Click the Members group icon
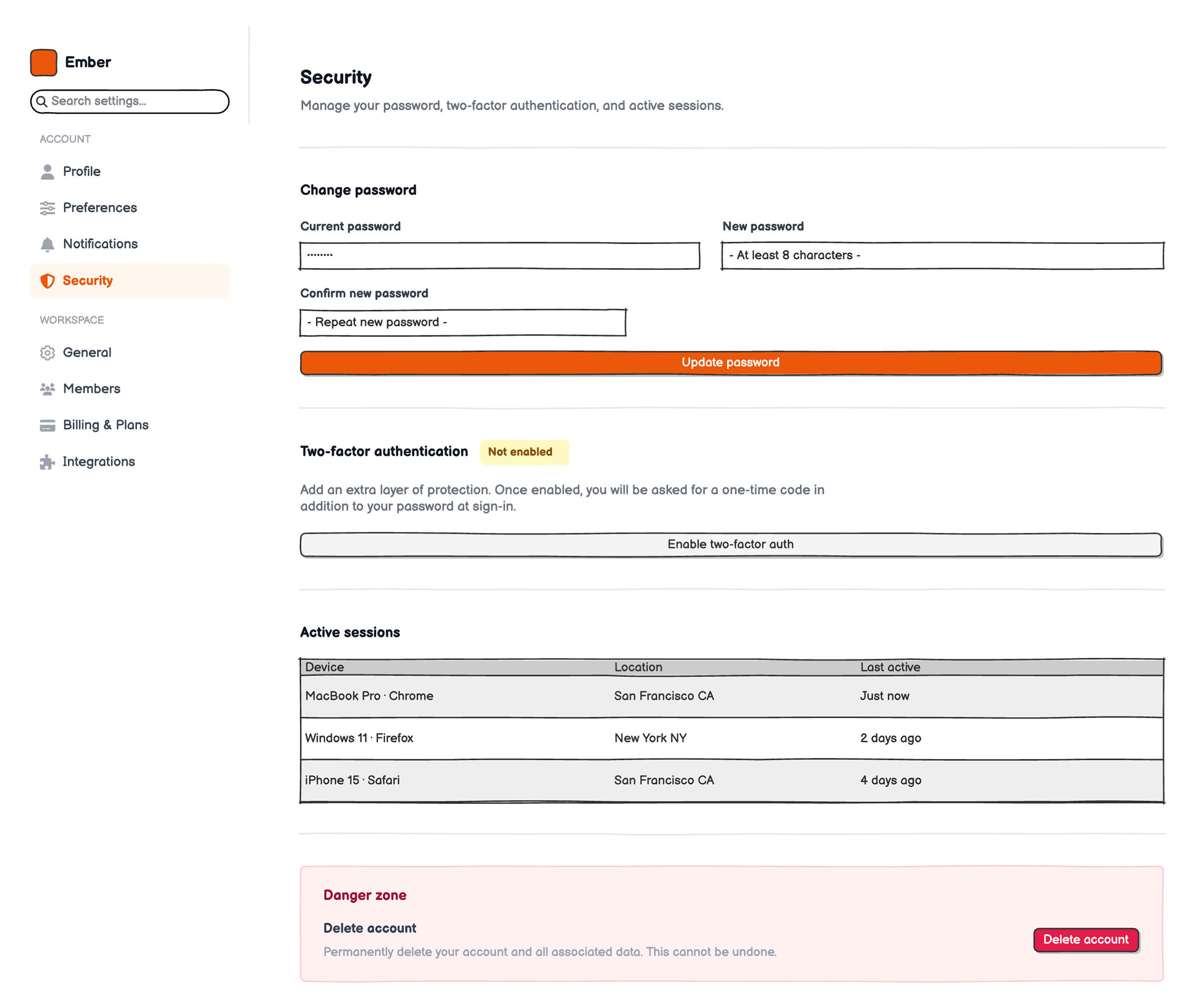The height and width of the screenshot is (1008, 1180). [47, 389]
